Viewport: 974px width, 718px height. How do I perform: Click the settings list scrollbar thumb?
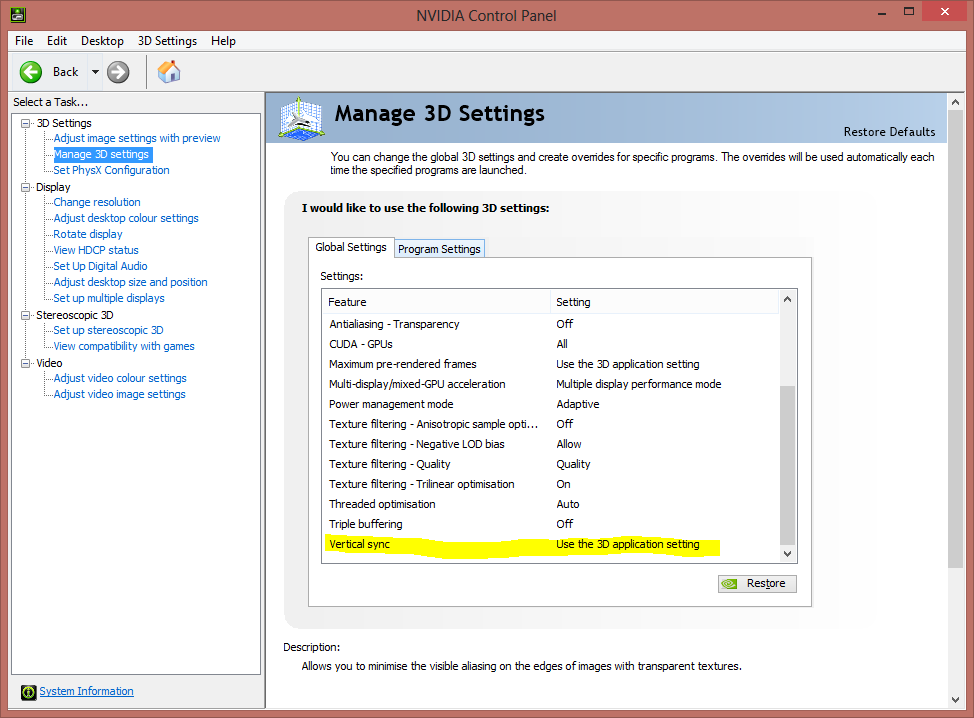[x=788, y=465]
